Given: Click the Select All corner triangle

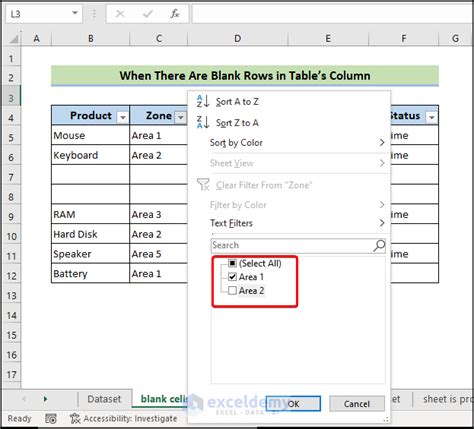Looking at the screenshot, I should 13,39.
